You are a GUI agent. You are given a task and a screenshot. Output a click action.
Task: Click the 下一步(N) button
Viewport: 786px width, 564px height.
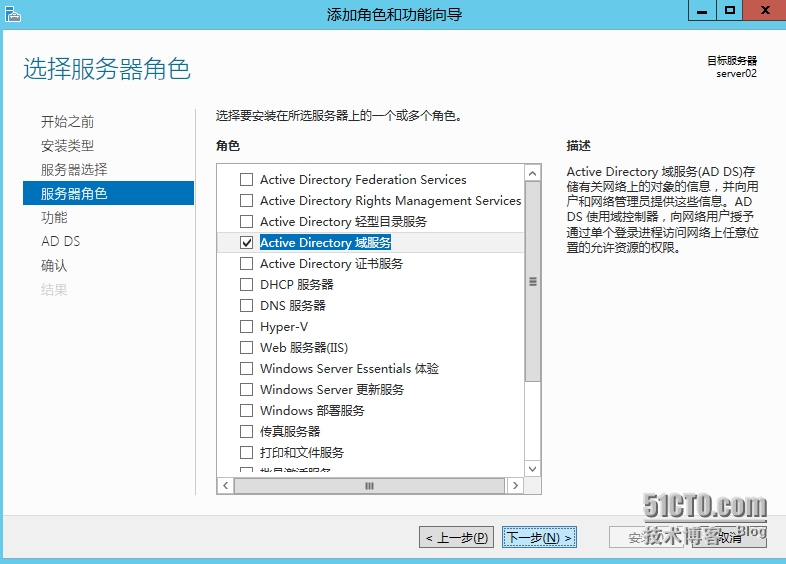tap(539, 537)
